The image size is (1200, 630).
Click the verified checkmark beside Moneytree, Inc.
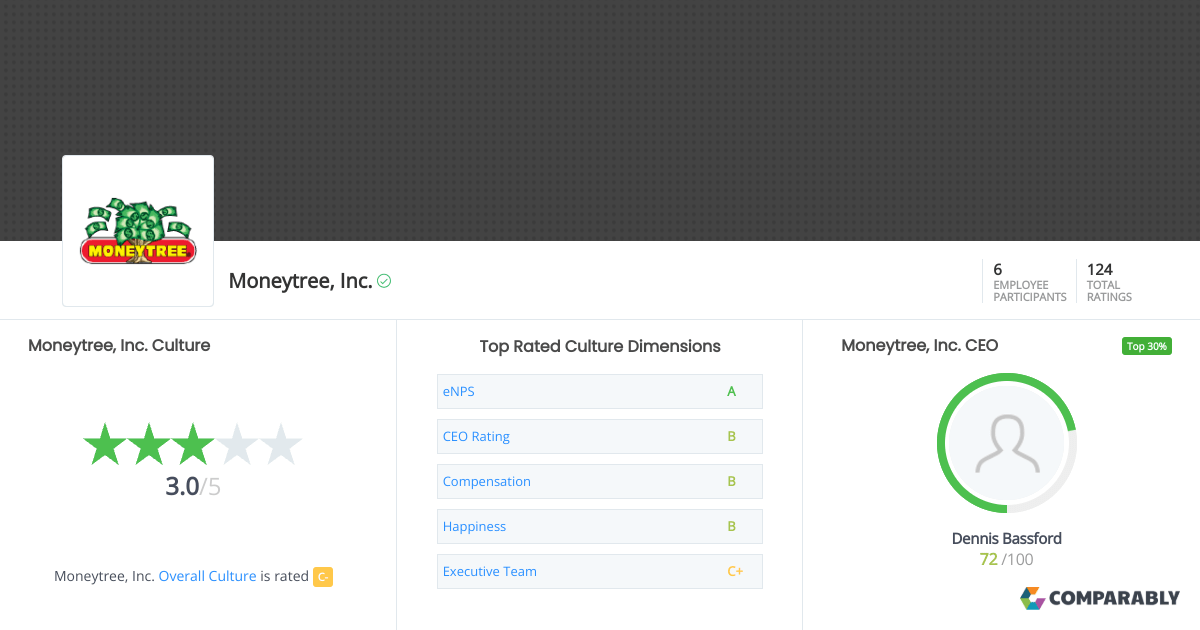pos(383,281)
